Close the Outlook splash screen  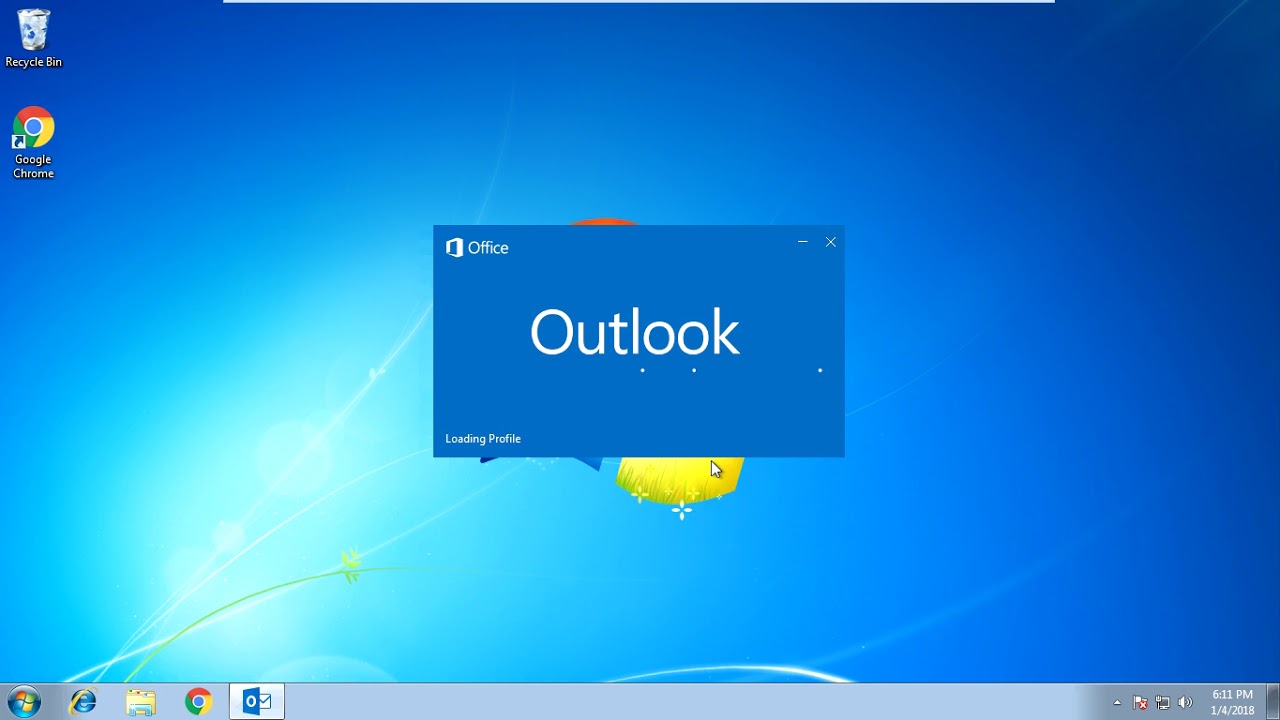tap(830, 242)
